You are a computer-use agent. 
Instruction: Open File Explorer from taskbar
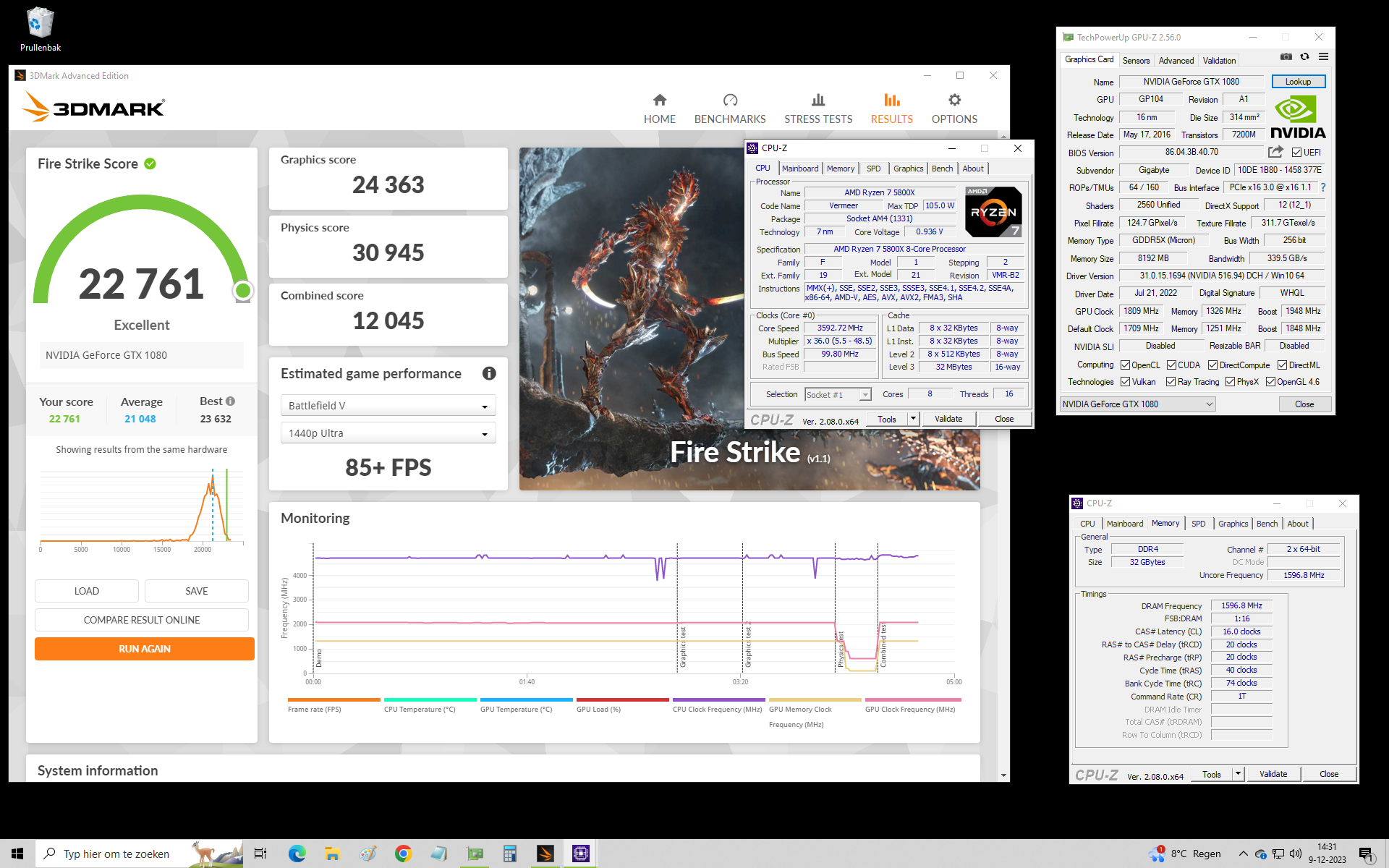[332, 854]
